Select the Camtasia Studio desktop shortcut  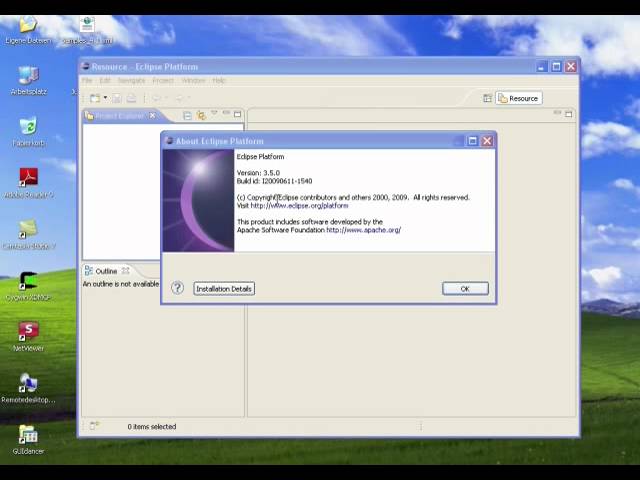pyautogui.click(x=29, y=234)
